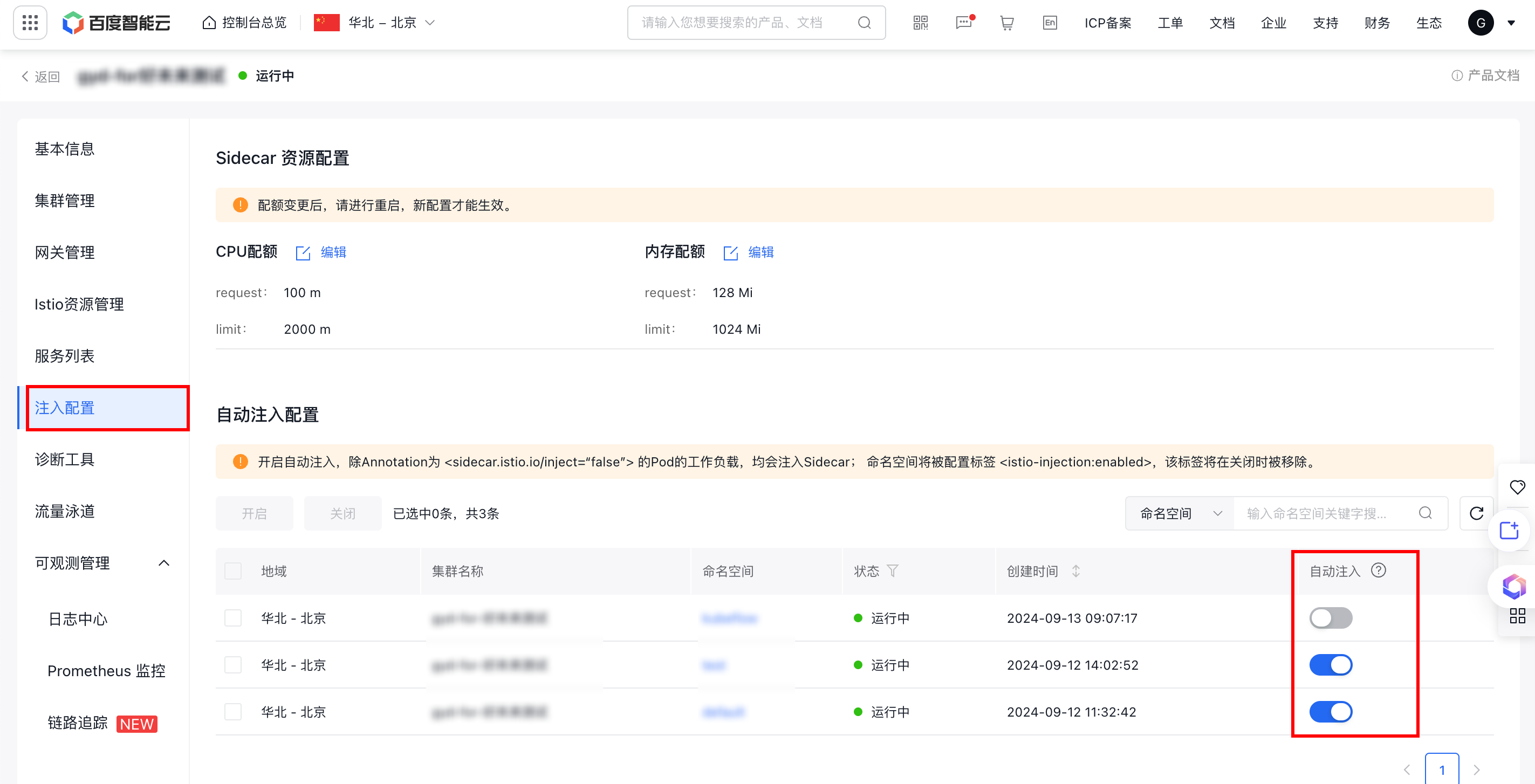Click the previous page arrow

click(1407, 769)
